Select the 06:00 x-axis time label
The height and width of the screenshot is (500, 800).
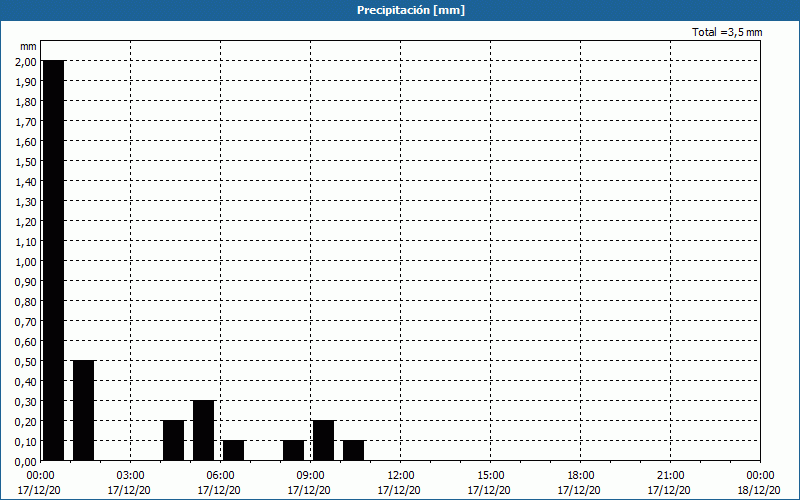[220, 476]
